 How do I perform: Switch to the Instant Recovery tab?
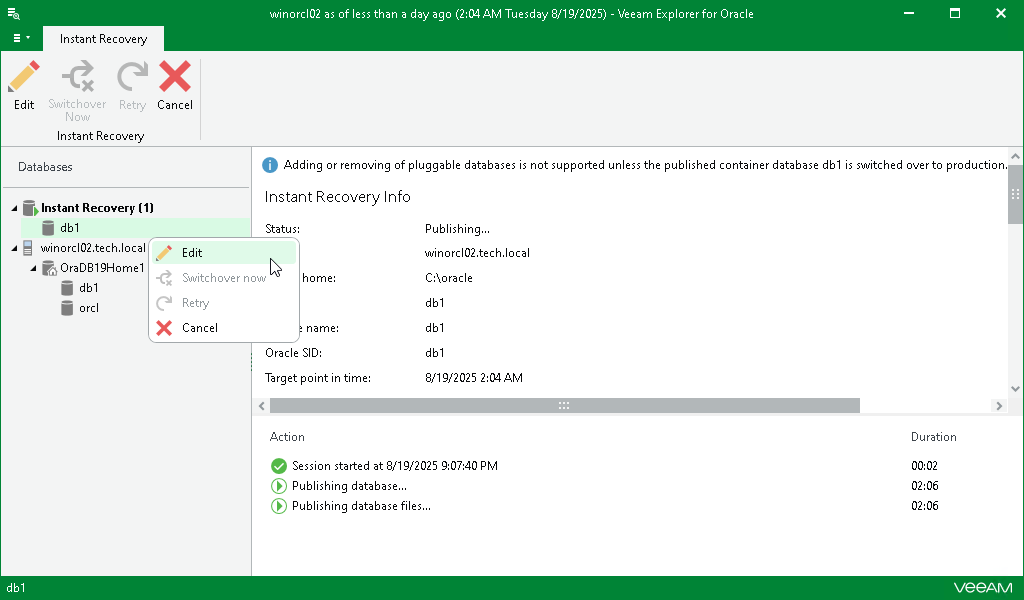click(x=103, y=38)
